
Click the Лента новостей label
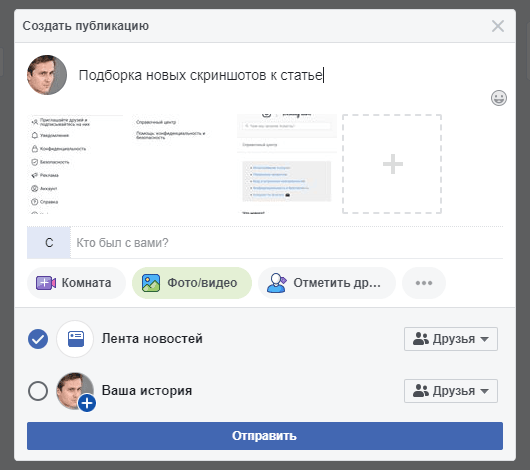point(152,338)
